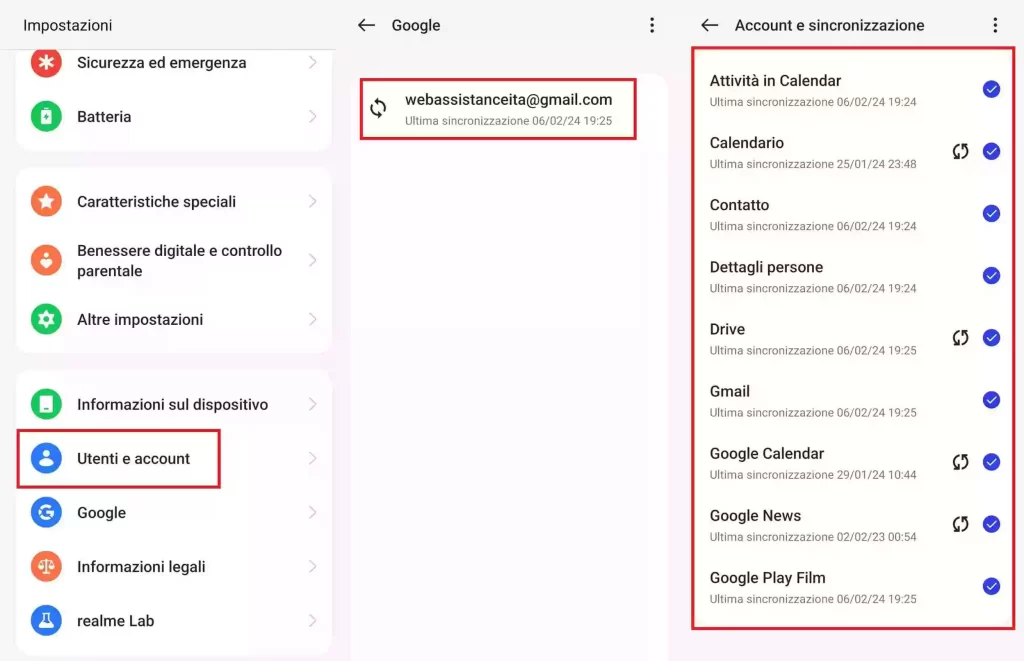Tap the chevron on Caratteristiche speciali row
This screenshot has width=1024, height=661.
[x=313, y=201]
